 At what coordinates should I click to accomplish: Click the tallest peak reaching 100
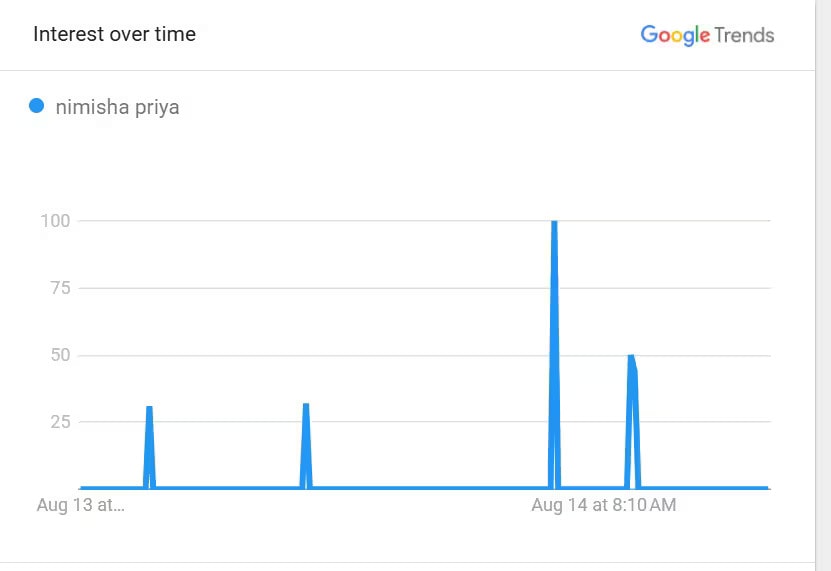[554, 223]
